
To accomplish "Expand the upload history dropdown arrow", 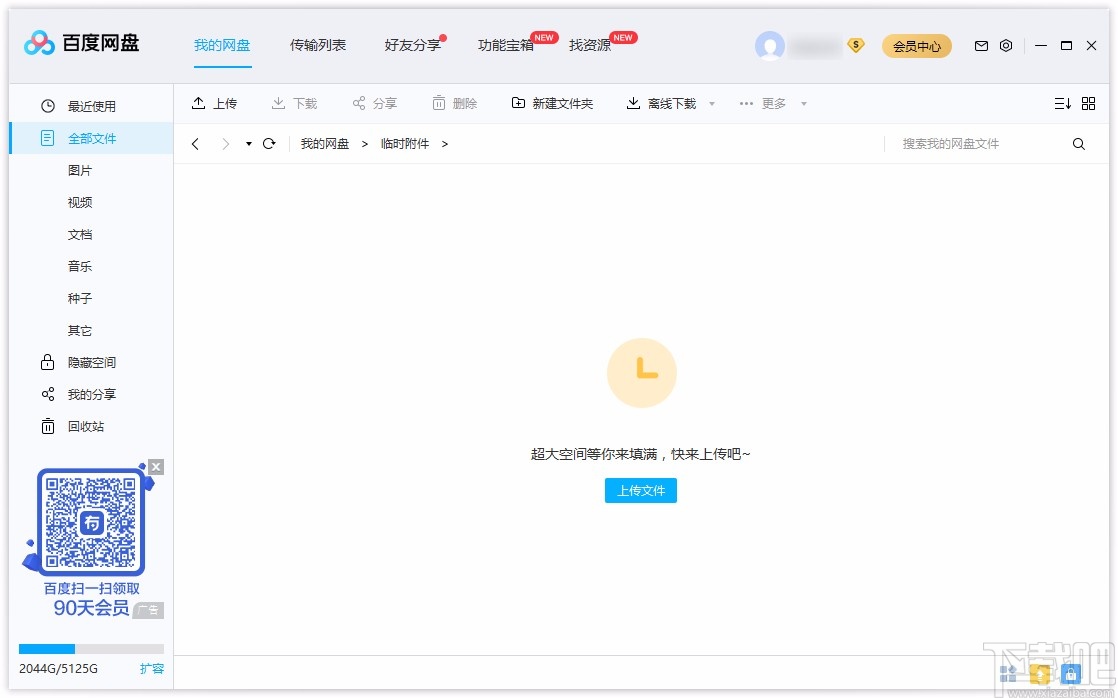I will [247, 143].
